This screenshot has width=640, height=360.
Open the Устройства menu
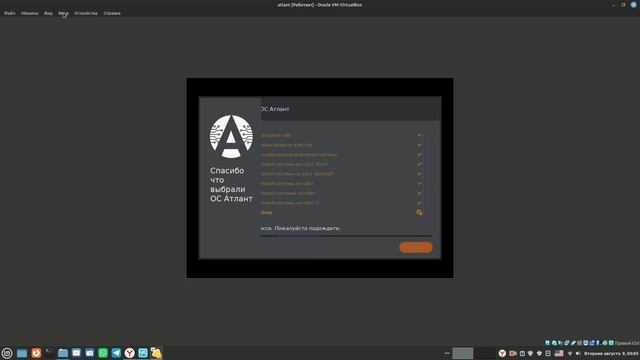86,13
